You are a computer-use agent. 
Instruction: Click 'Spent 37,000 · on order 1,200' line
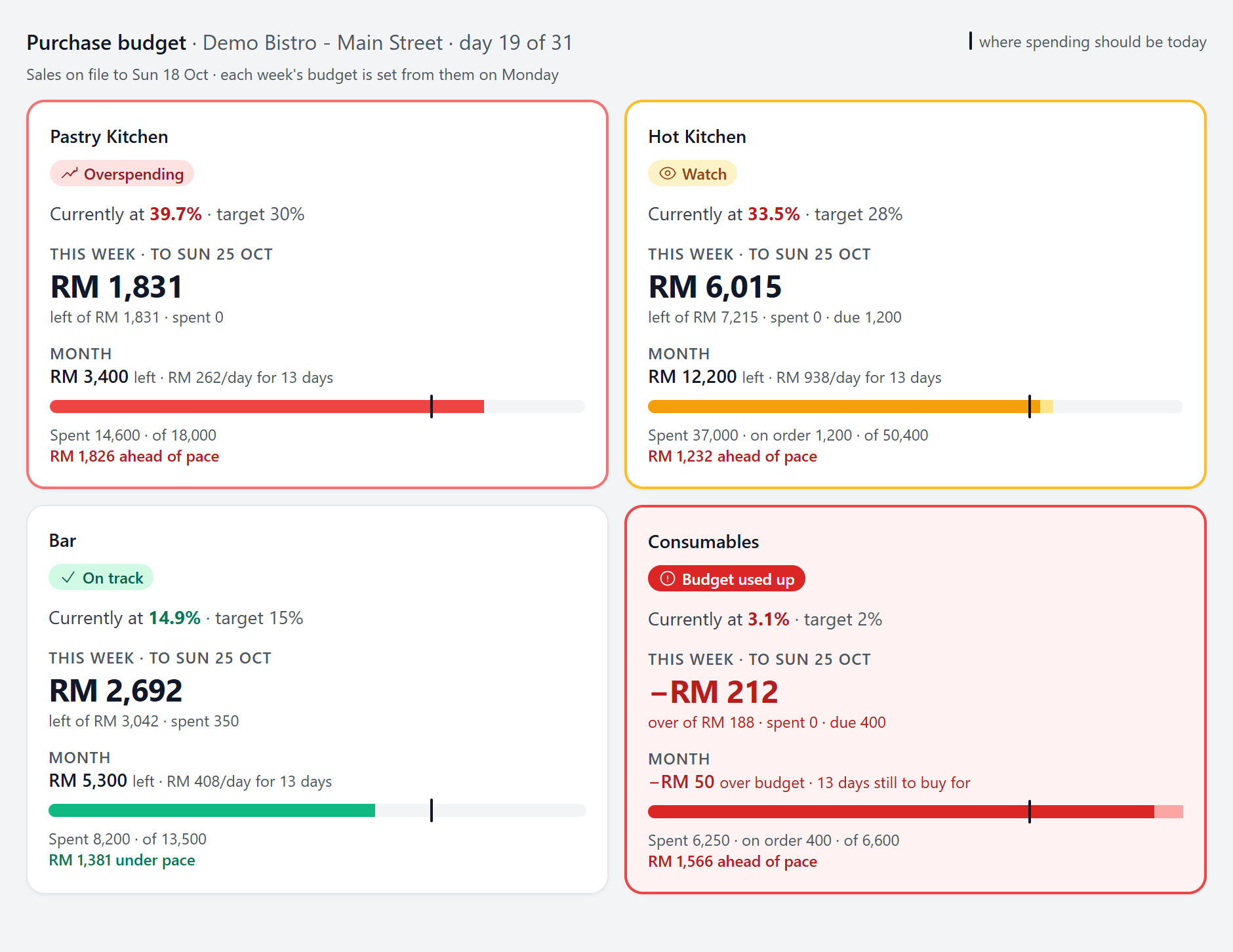(788, 435)
